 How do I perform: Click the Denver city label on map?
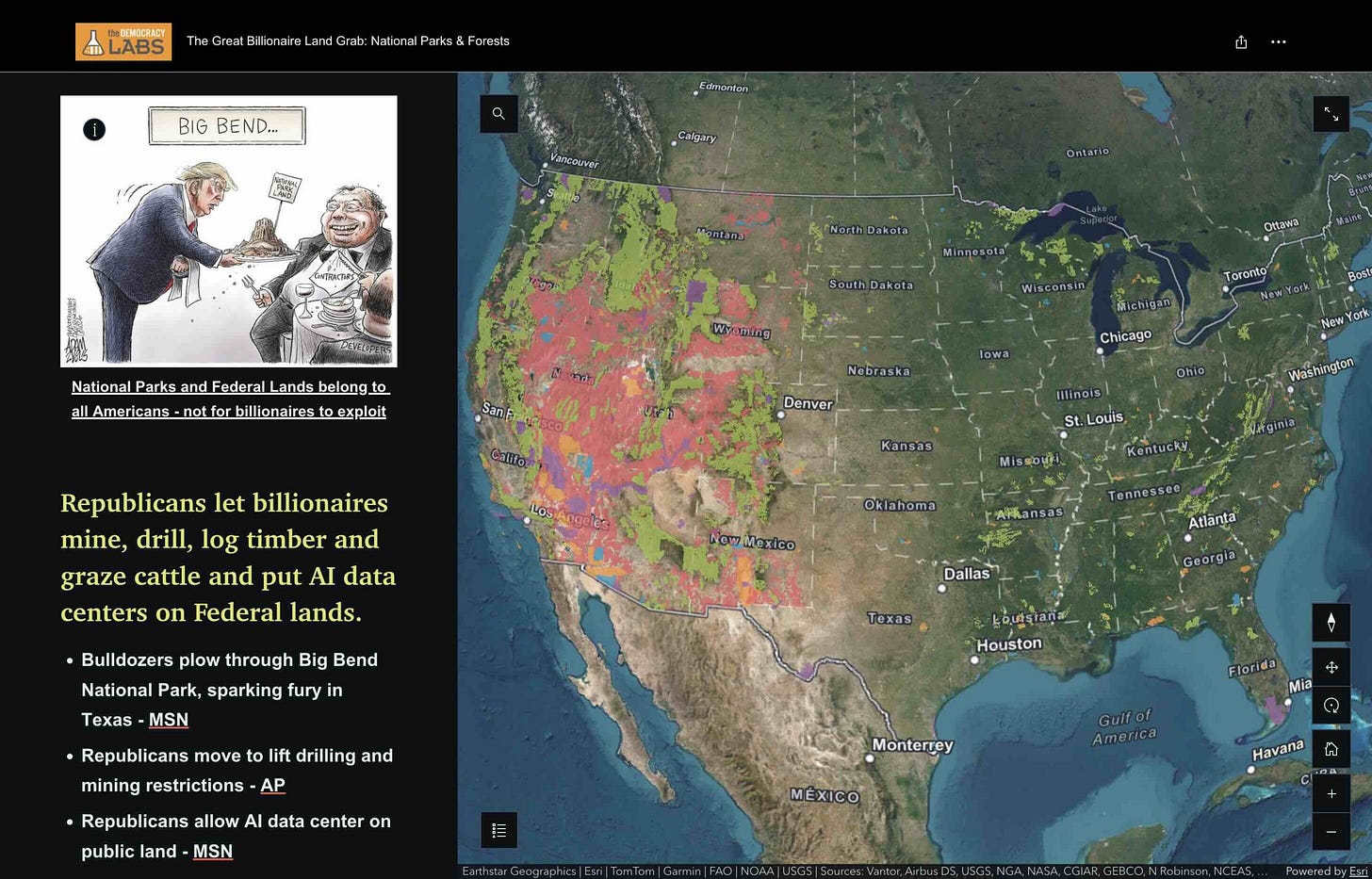point(808,403)
